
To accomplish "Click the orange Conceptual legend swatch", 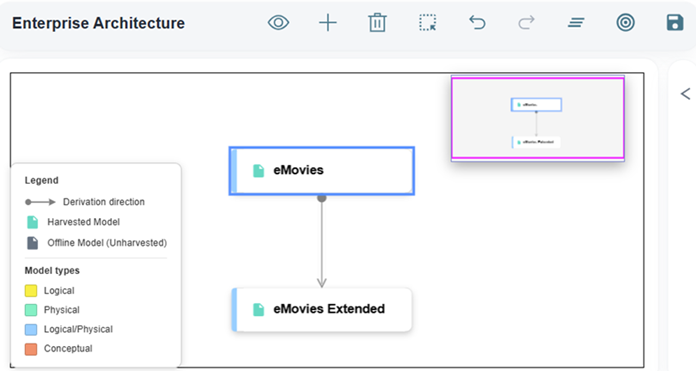I will (31, 349).
